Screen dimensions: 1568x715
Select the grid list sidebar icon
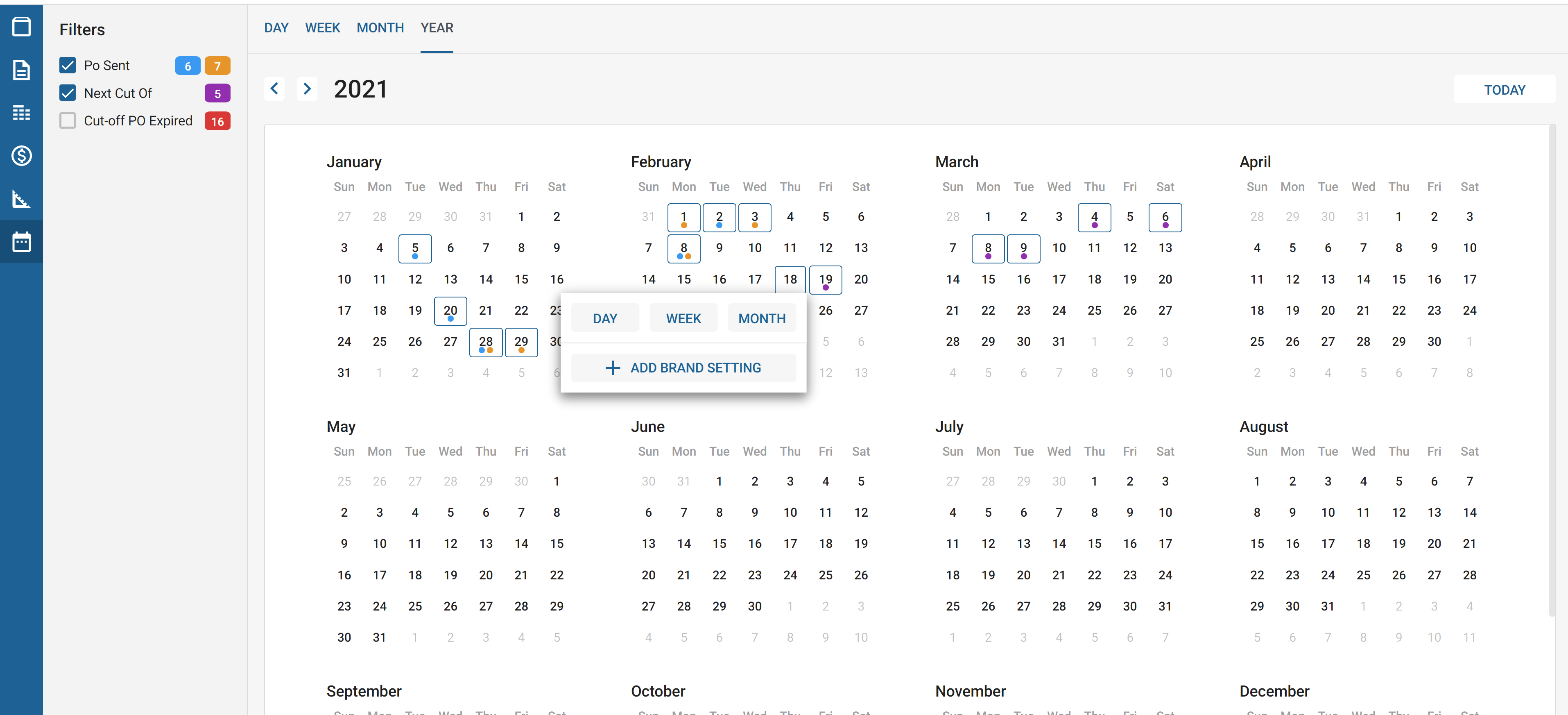[21, 113]
